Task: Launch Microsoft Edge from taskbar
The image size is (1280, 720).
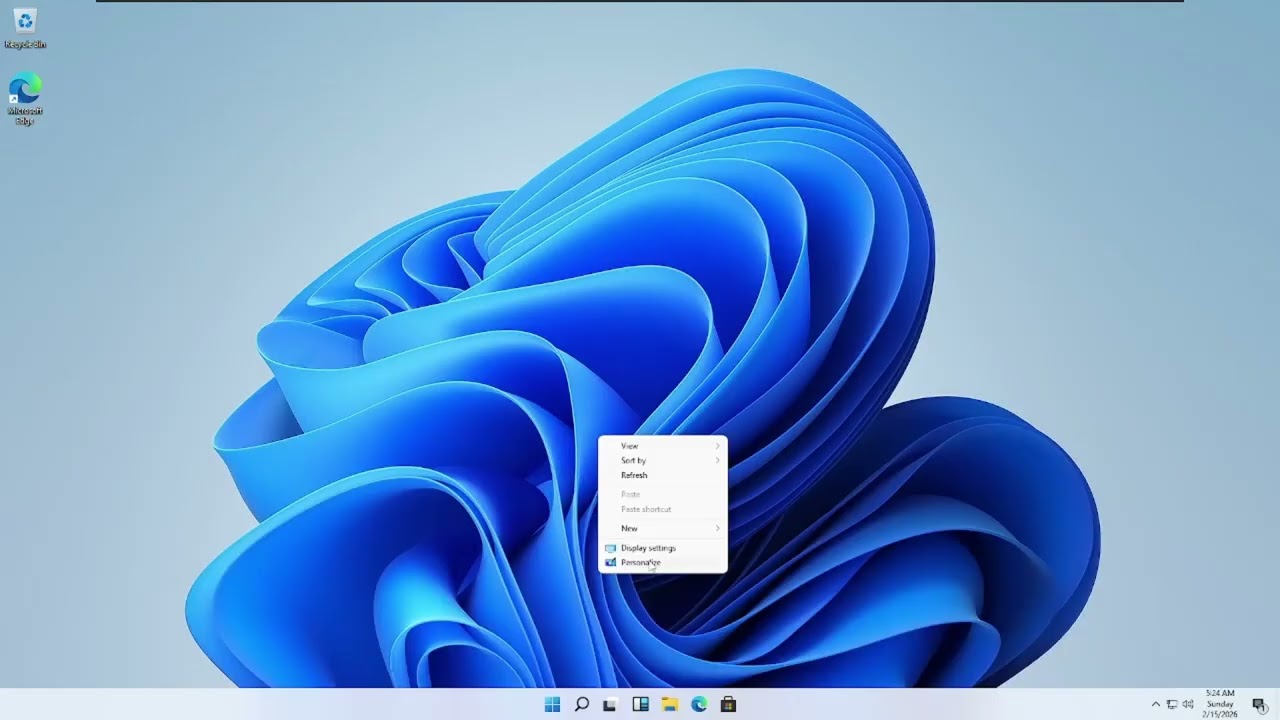Action: coord(699,704)
